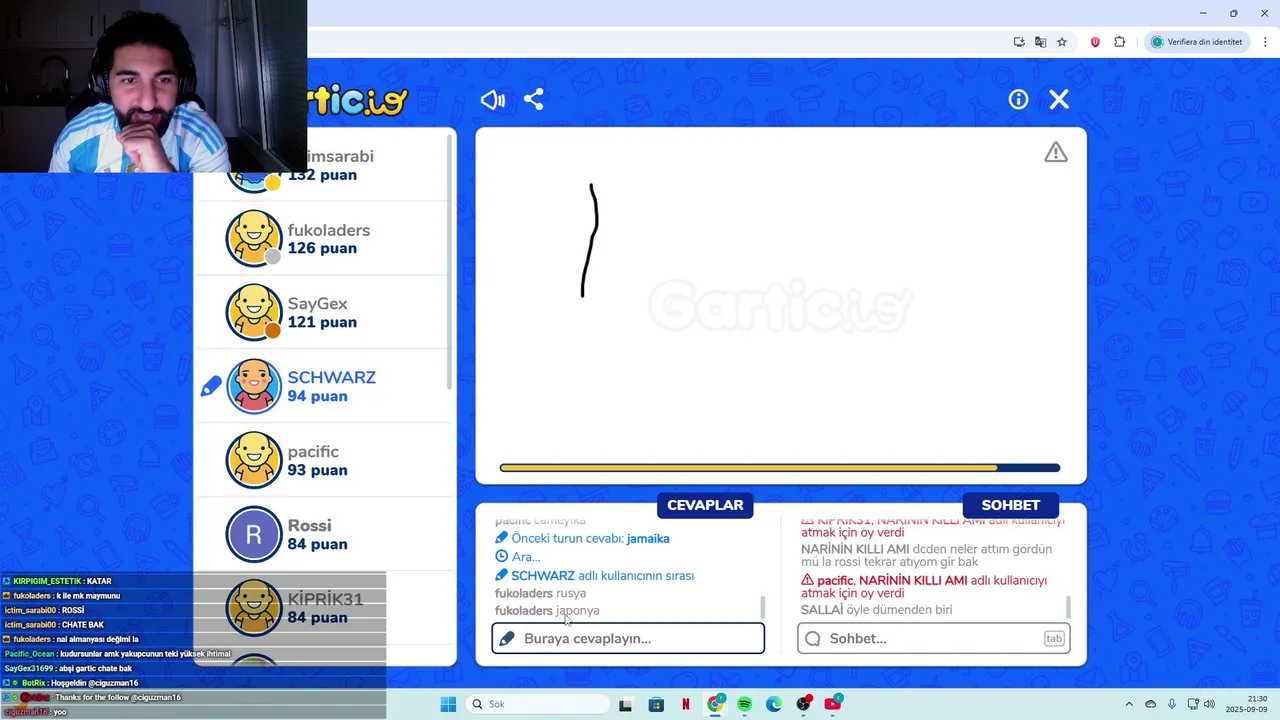The width and height of the screenshot is (1280, 720).
Task: Switch to the CEVAPLAR tab
Action: tap(705, 505)
